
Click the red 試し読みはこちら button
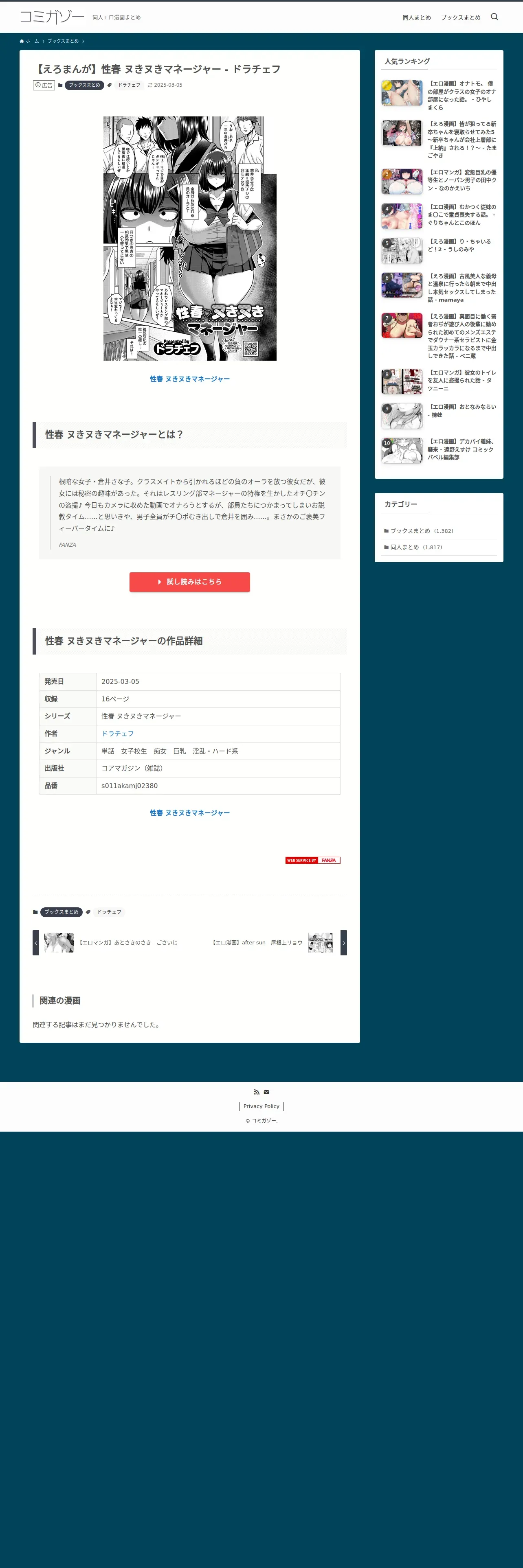pos(190,582)
